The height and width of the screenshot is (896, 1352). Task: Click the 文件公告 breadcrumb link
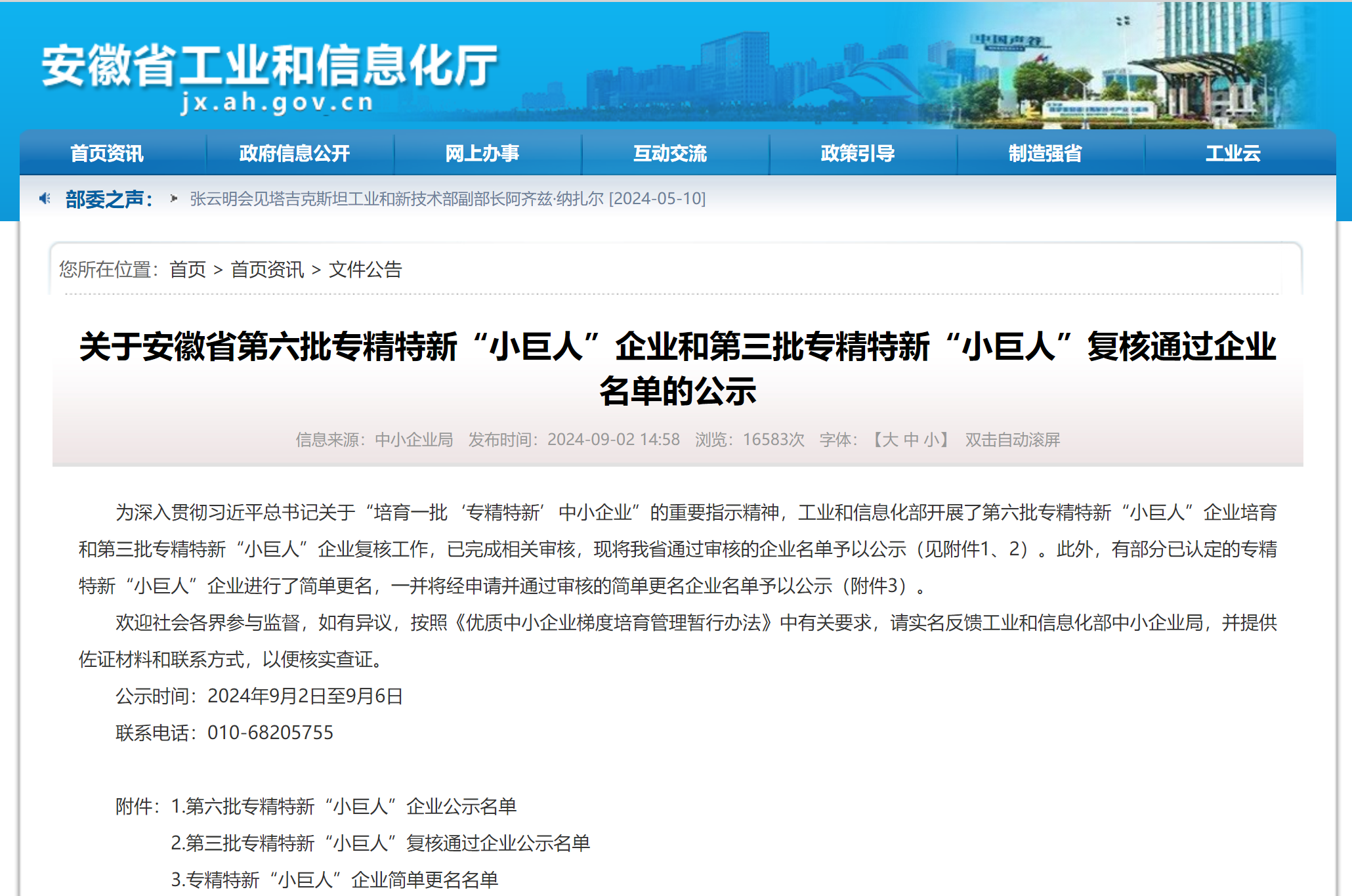click(366, 270)
